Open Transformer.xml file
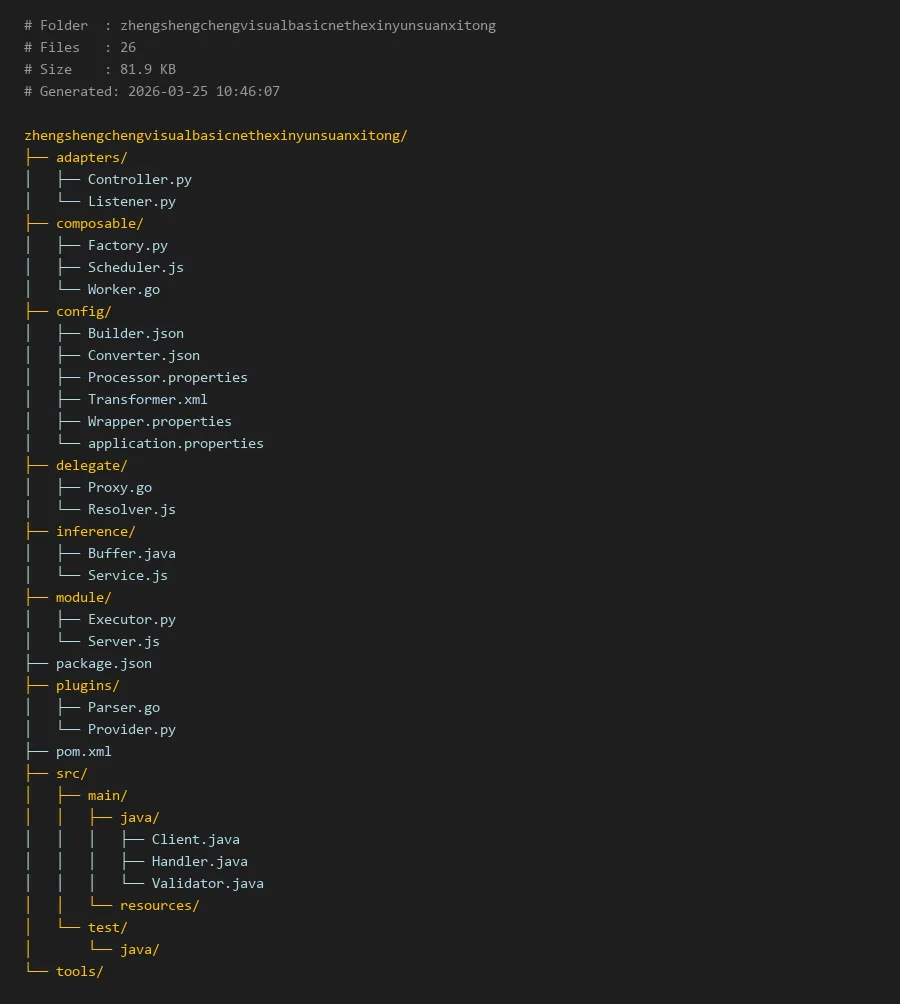Image resolution: width=900 pixels, height=1004 pixels. tap(147, 399)
